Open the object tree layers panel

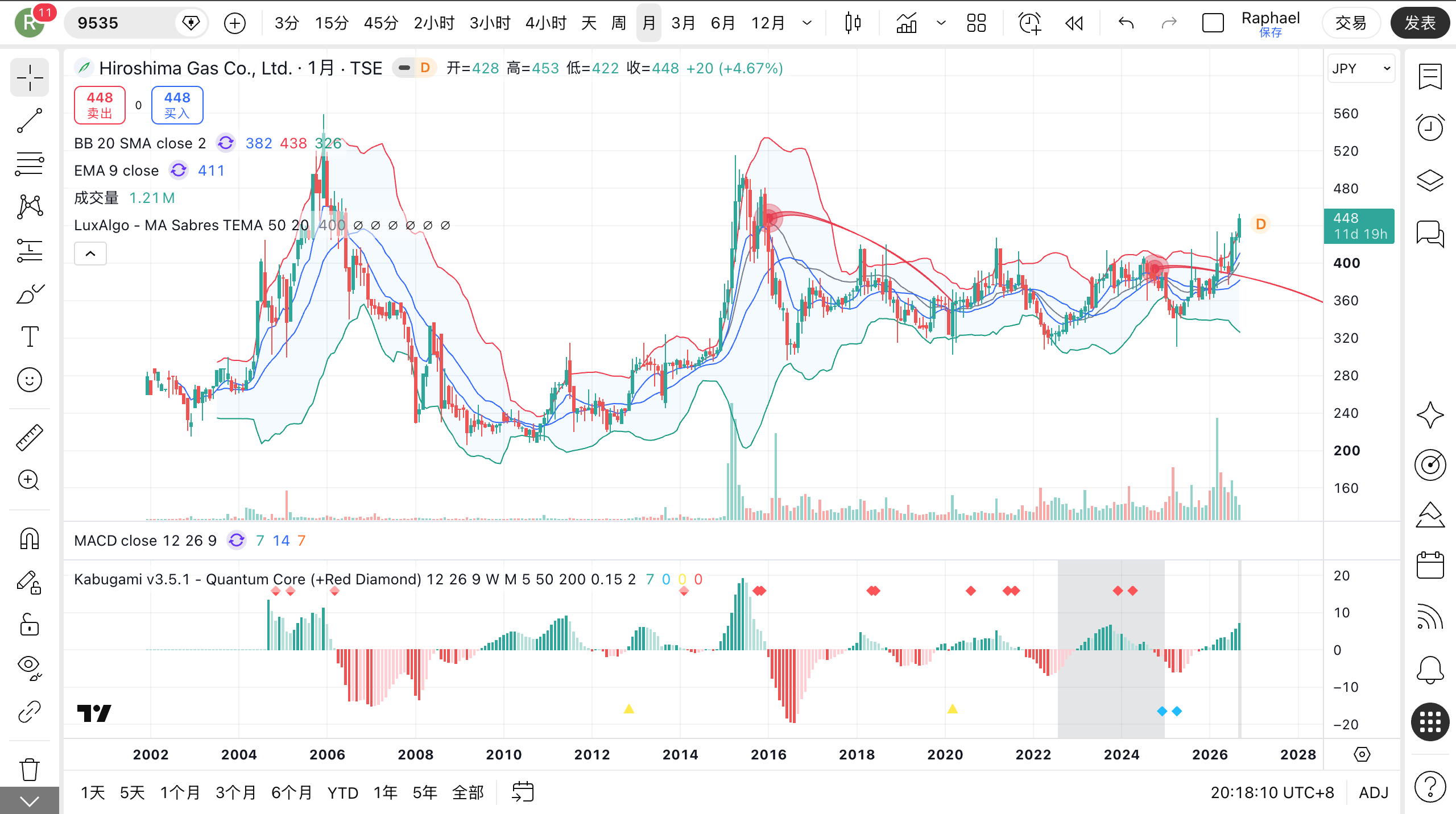coord(1430,181)
